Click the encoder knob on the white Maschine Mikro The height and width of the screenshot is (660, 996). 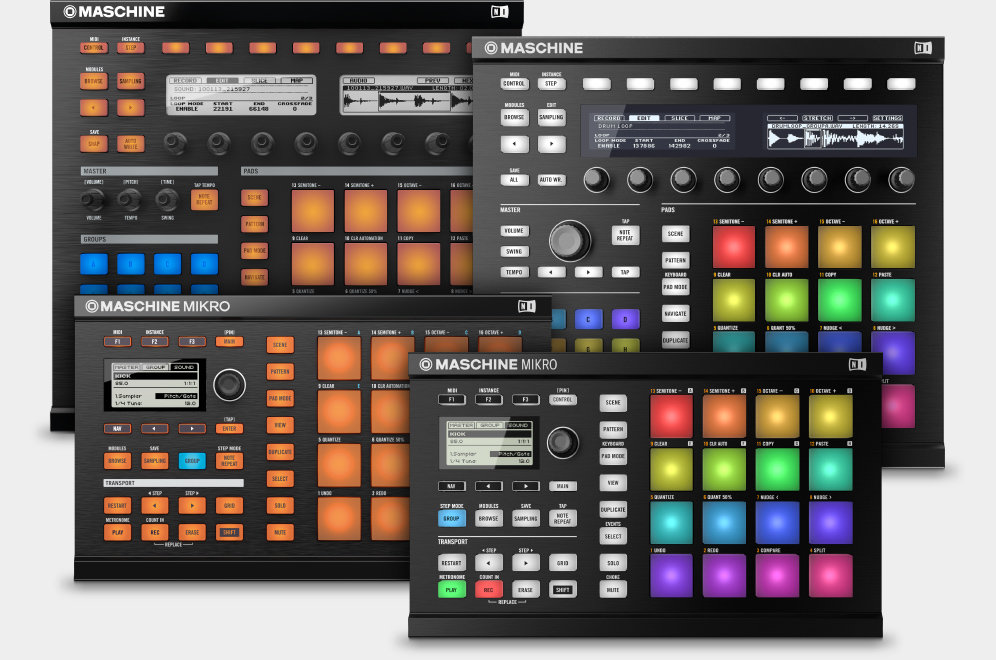(562, 441)
